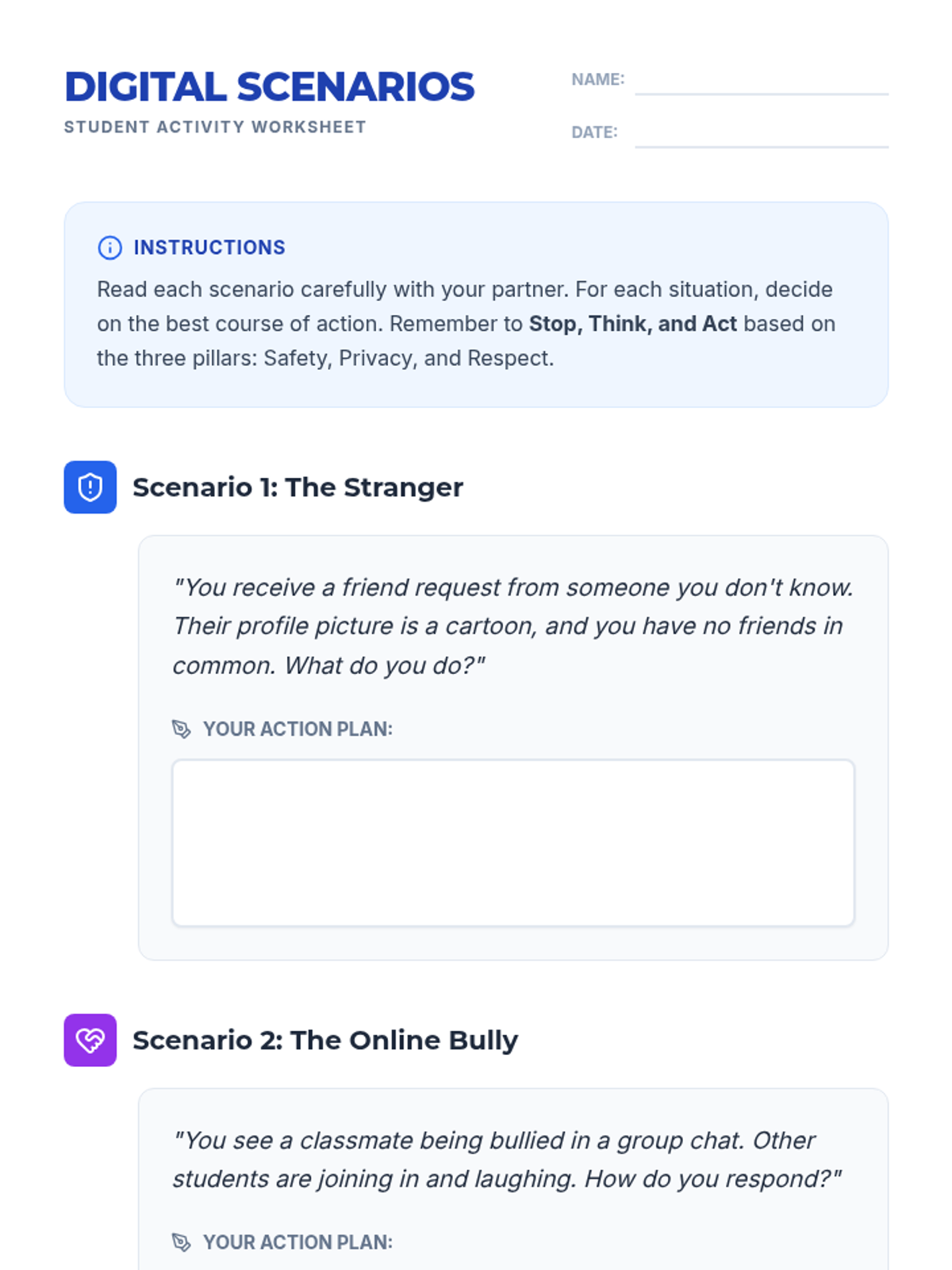The height and width of the screenshot is (1270, 952).
Task: Click the friend request scenario quote
Action: tap(513, 626)
